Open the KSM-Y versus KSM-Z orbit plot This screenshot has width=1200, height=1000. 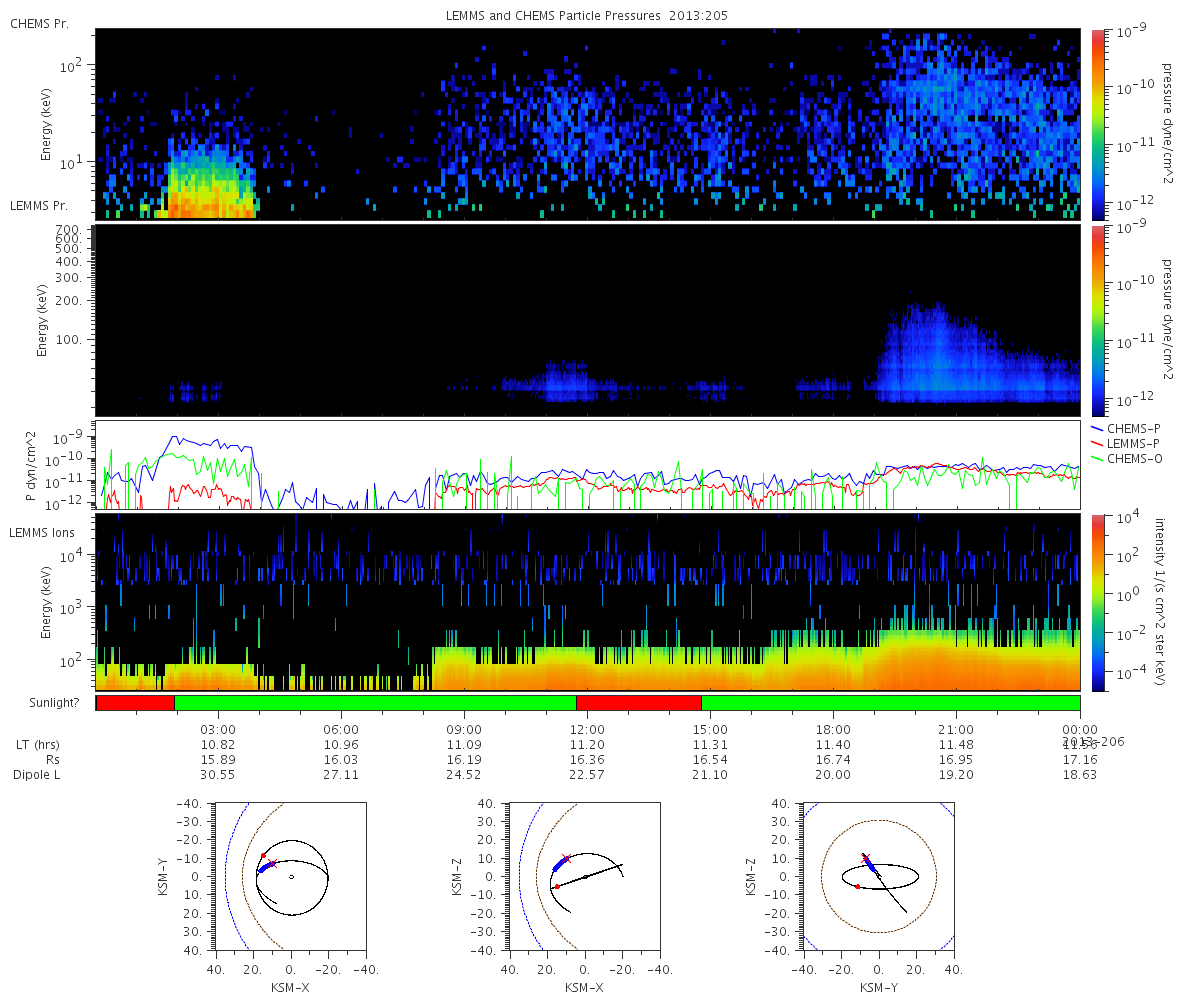(878, 877)
